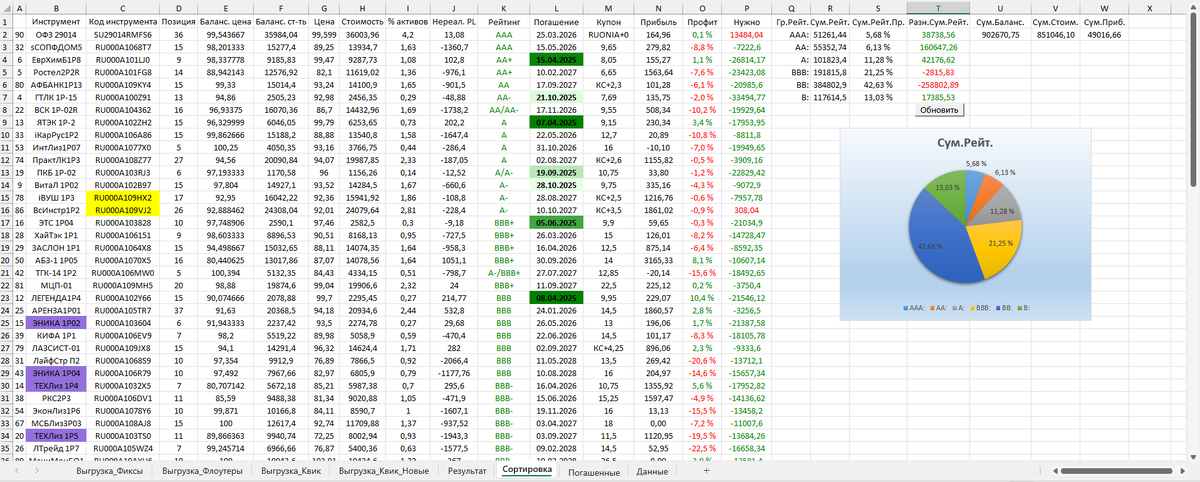
Task: Open the Данные sheet tab
Action: (652, 470)
